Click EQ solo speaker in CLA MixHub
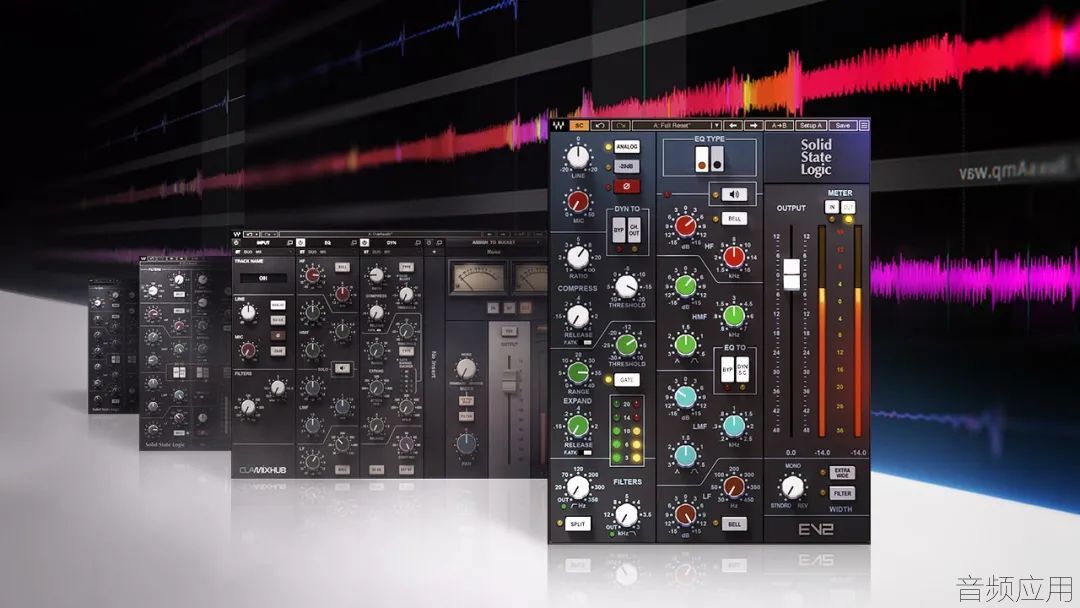Image resolution: width=1080 pixels, height=608 pixels. [342, 368]
